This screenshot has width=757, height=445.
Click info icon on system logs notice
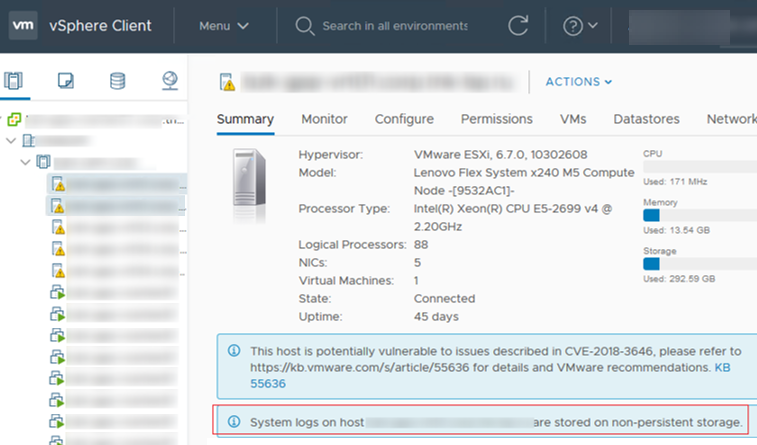coord(234,421)
